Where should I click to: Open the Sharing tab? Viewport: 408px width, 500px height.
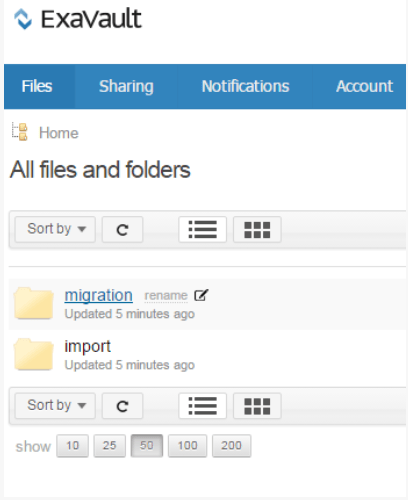126,86
